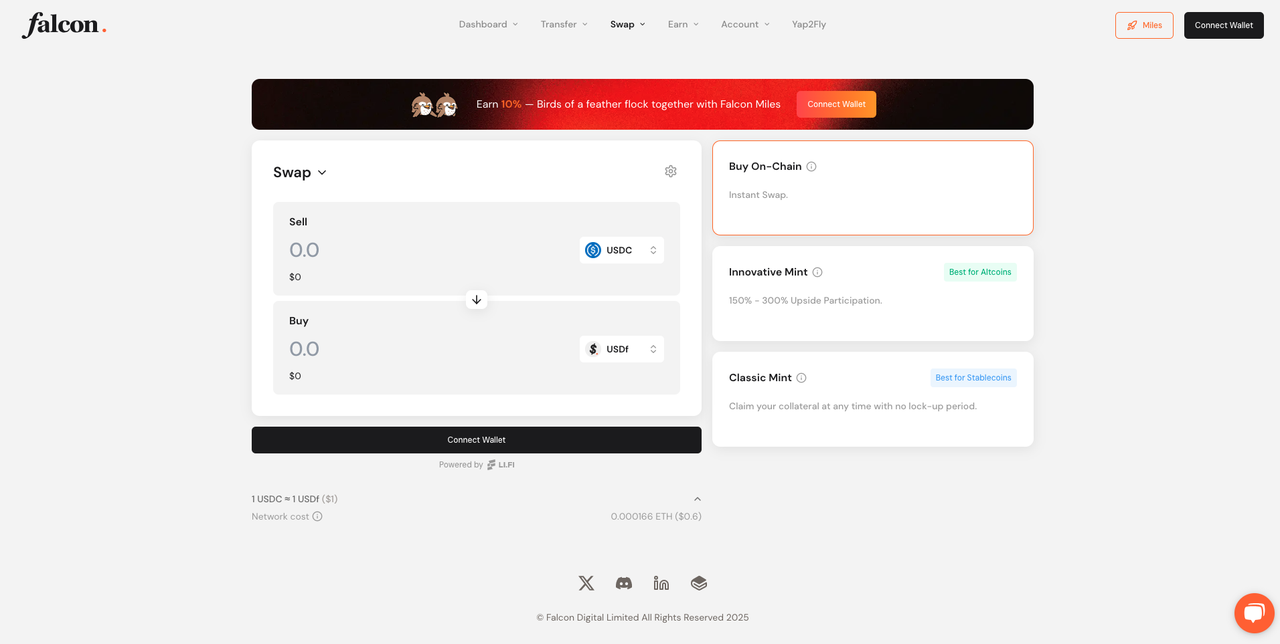Screen dimensions: 1280x644
Task: Open the live chat bubble
Action: [1254, 613]
